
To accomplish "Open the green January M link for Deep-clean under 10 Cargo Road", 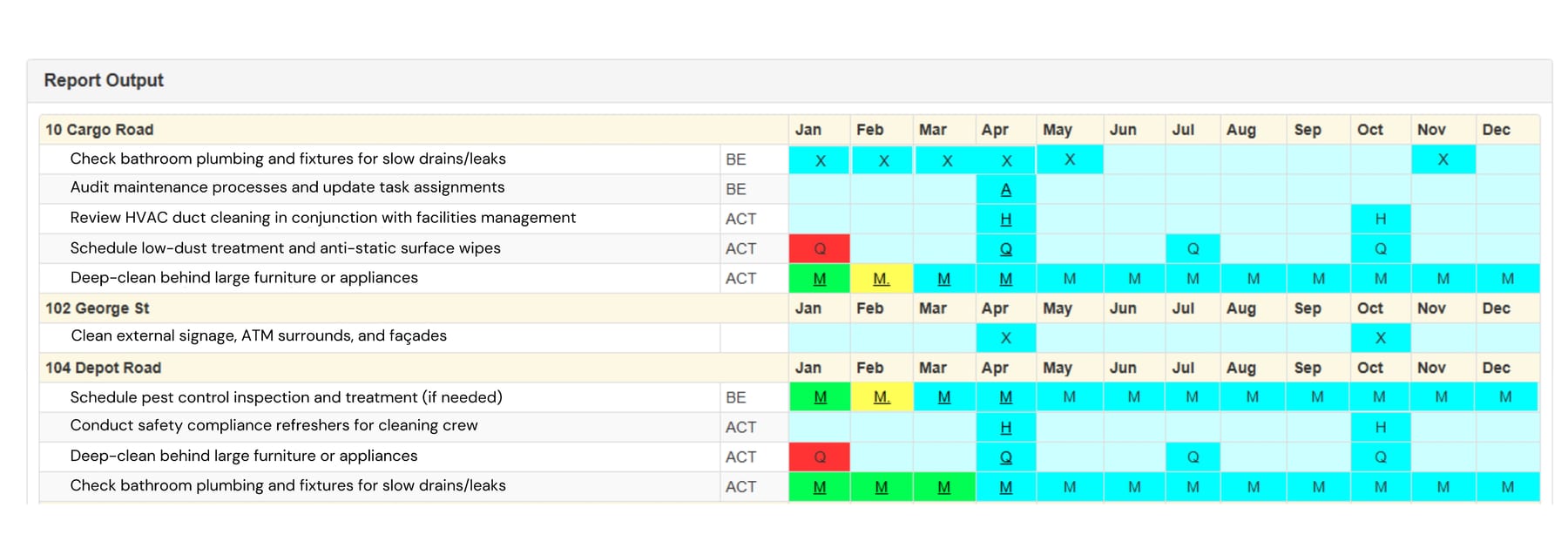I will coord(820,279).
